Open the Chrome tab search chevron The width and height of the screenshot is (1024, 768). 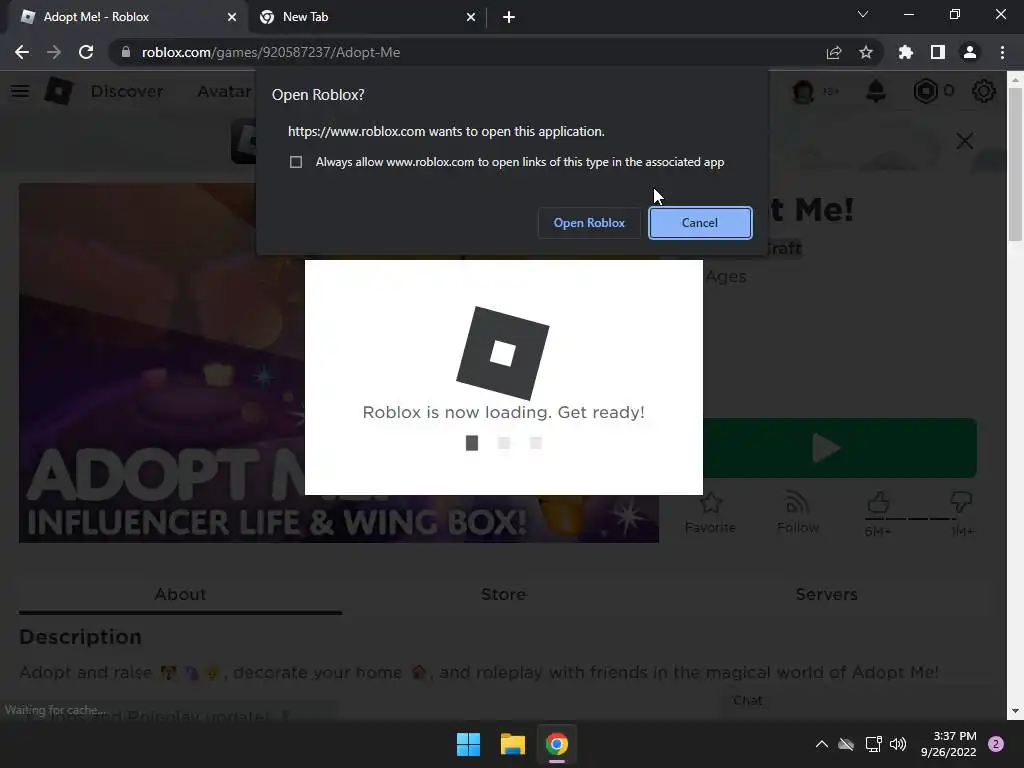863,14
